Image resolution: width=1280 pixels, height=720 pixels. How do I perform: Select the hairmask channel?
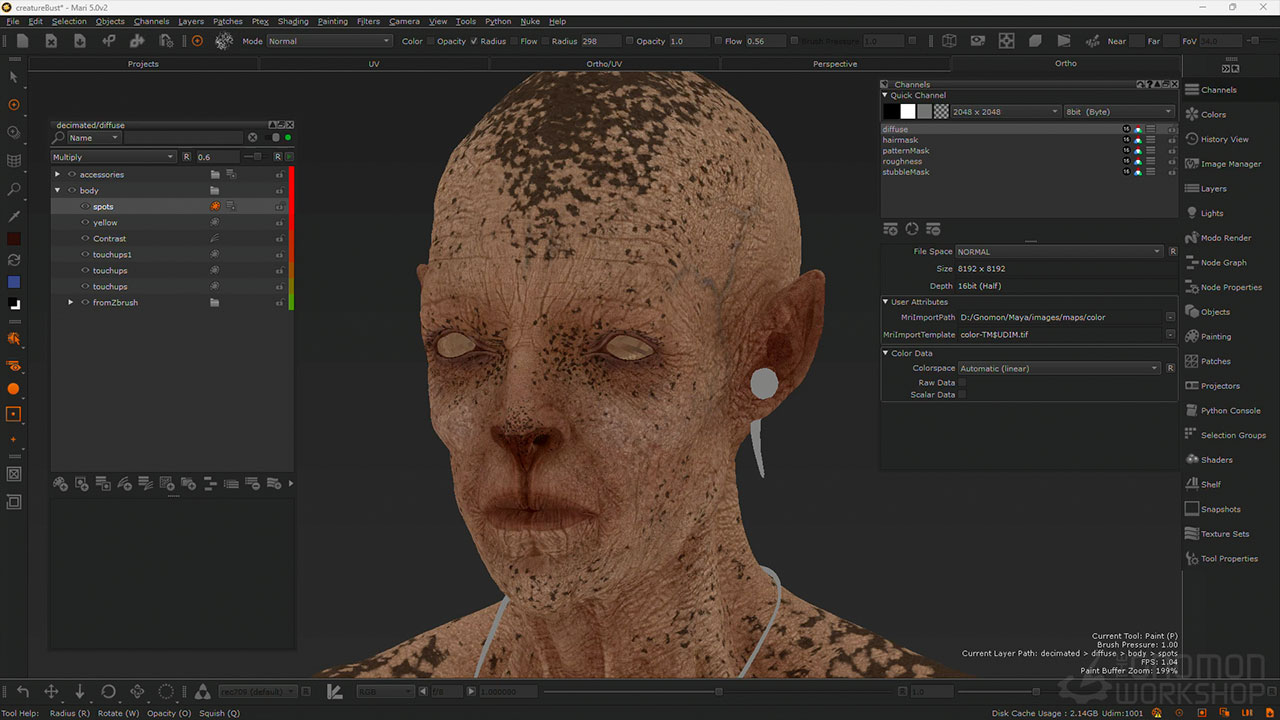900,140
